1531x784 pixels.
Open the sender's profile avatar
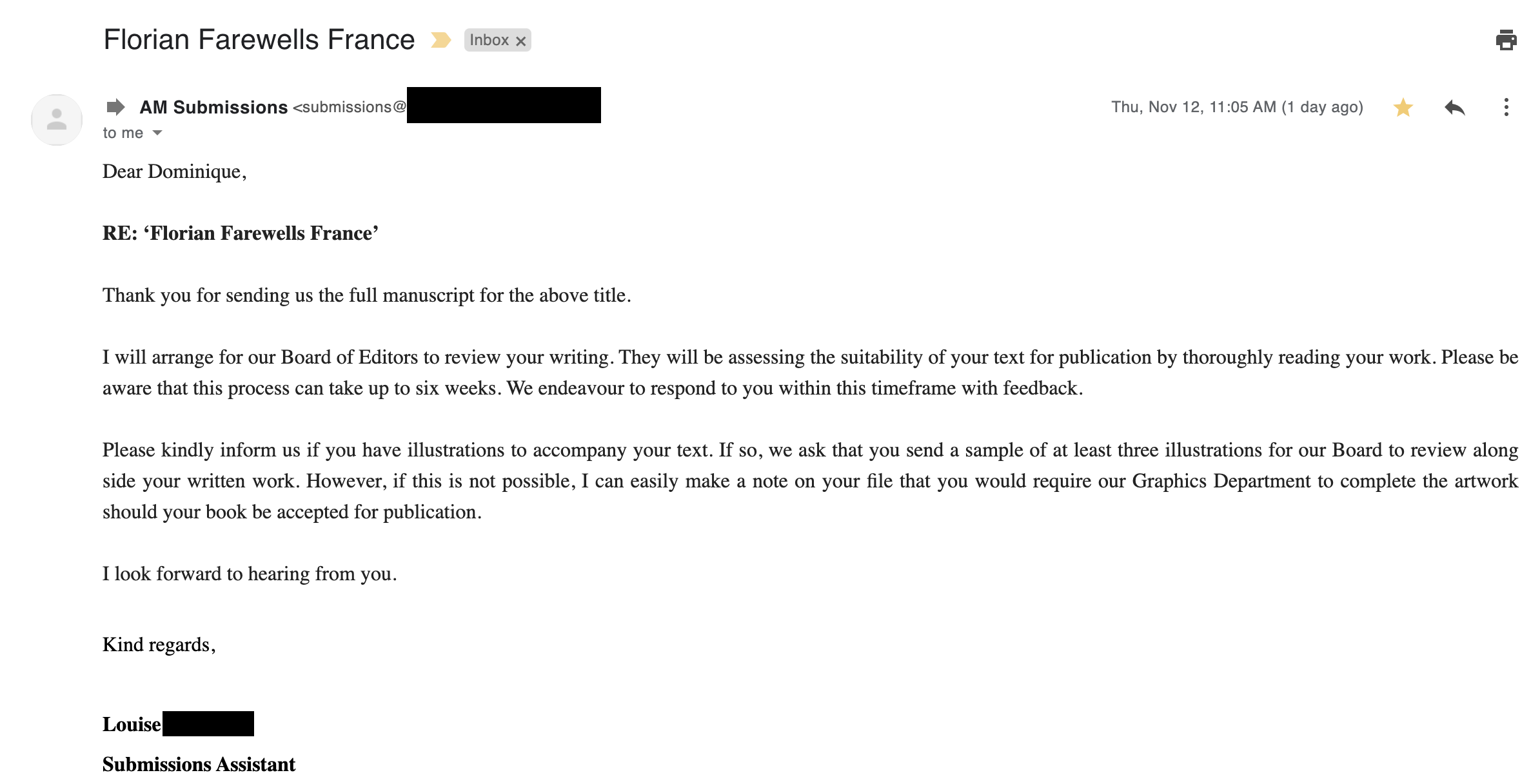coord(57,119)
